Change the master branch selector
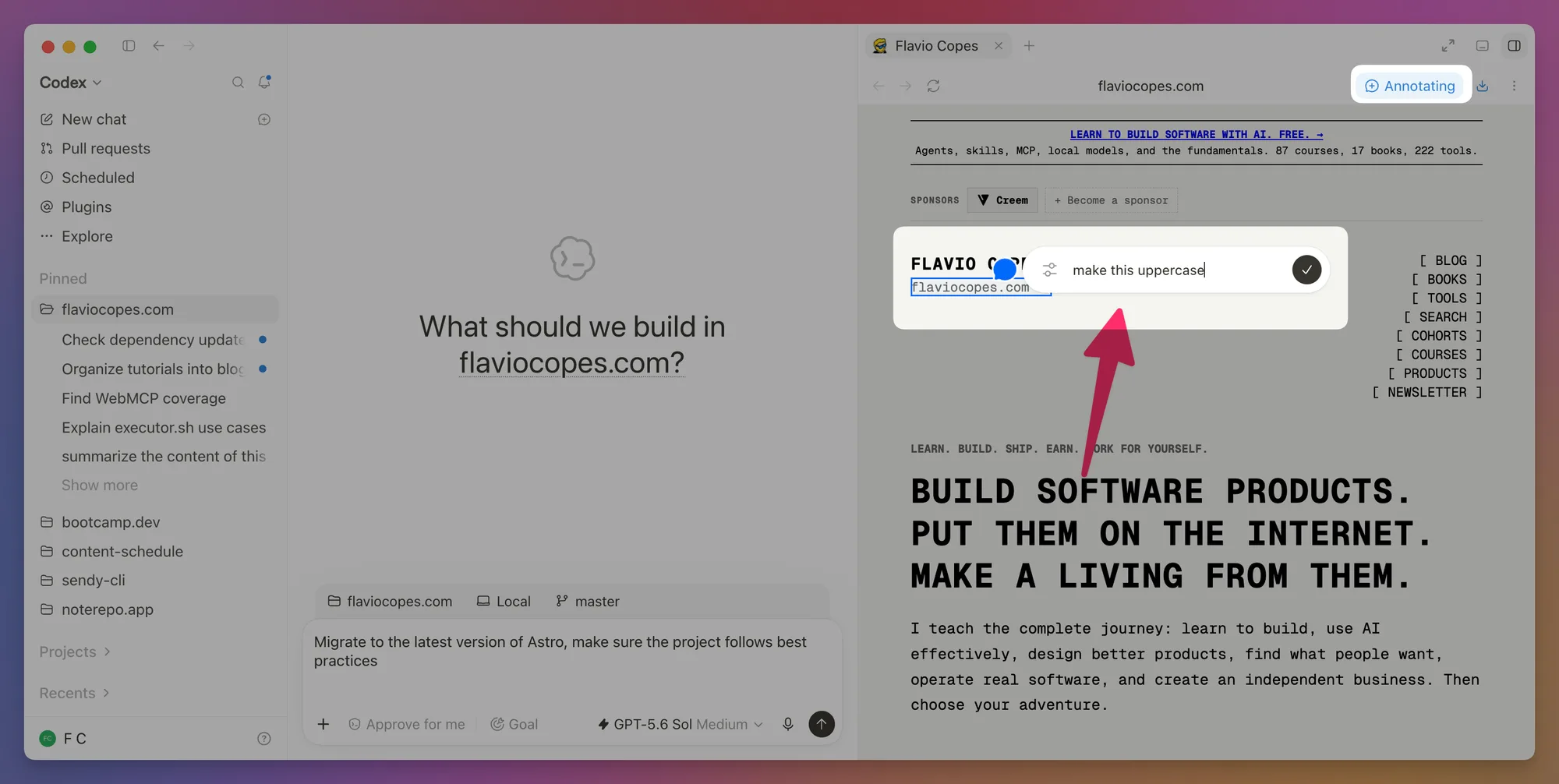1559x784 pixels. point(588,601)
